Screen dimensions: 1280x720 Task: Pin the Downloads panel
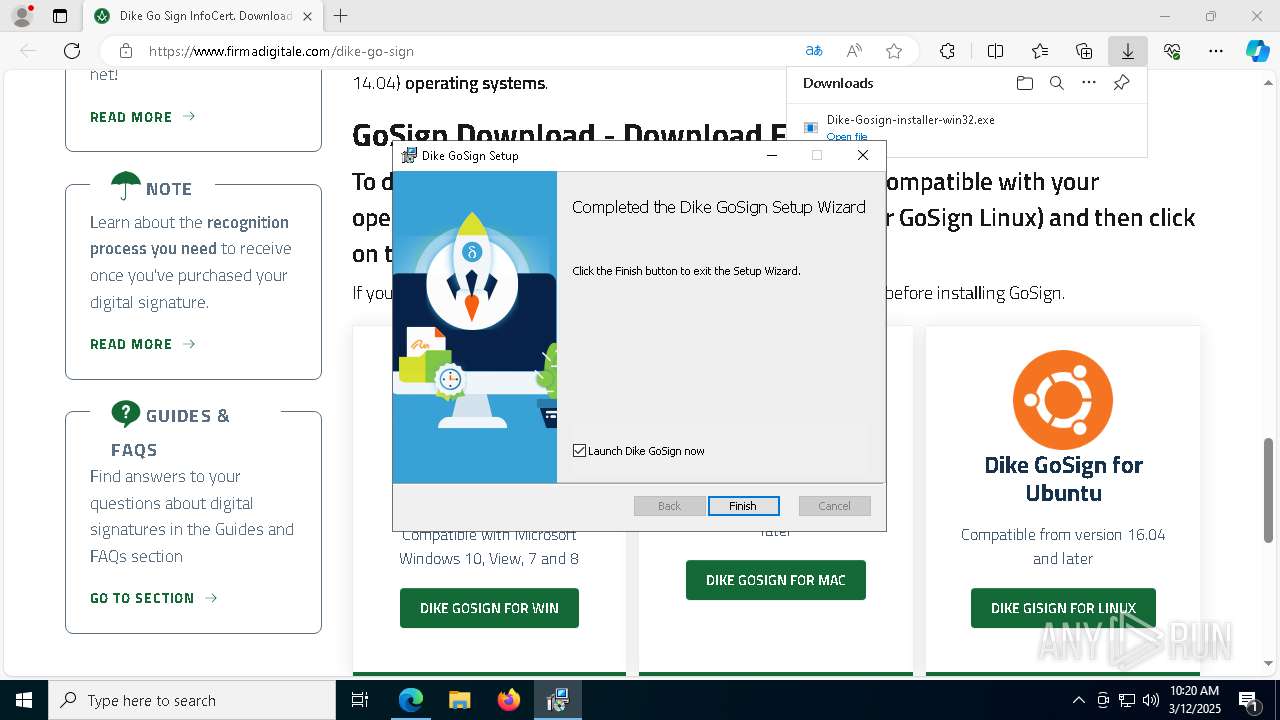coord(1122,83)
